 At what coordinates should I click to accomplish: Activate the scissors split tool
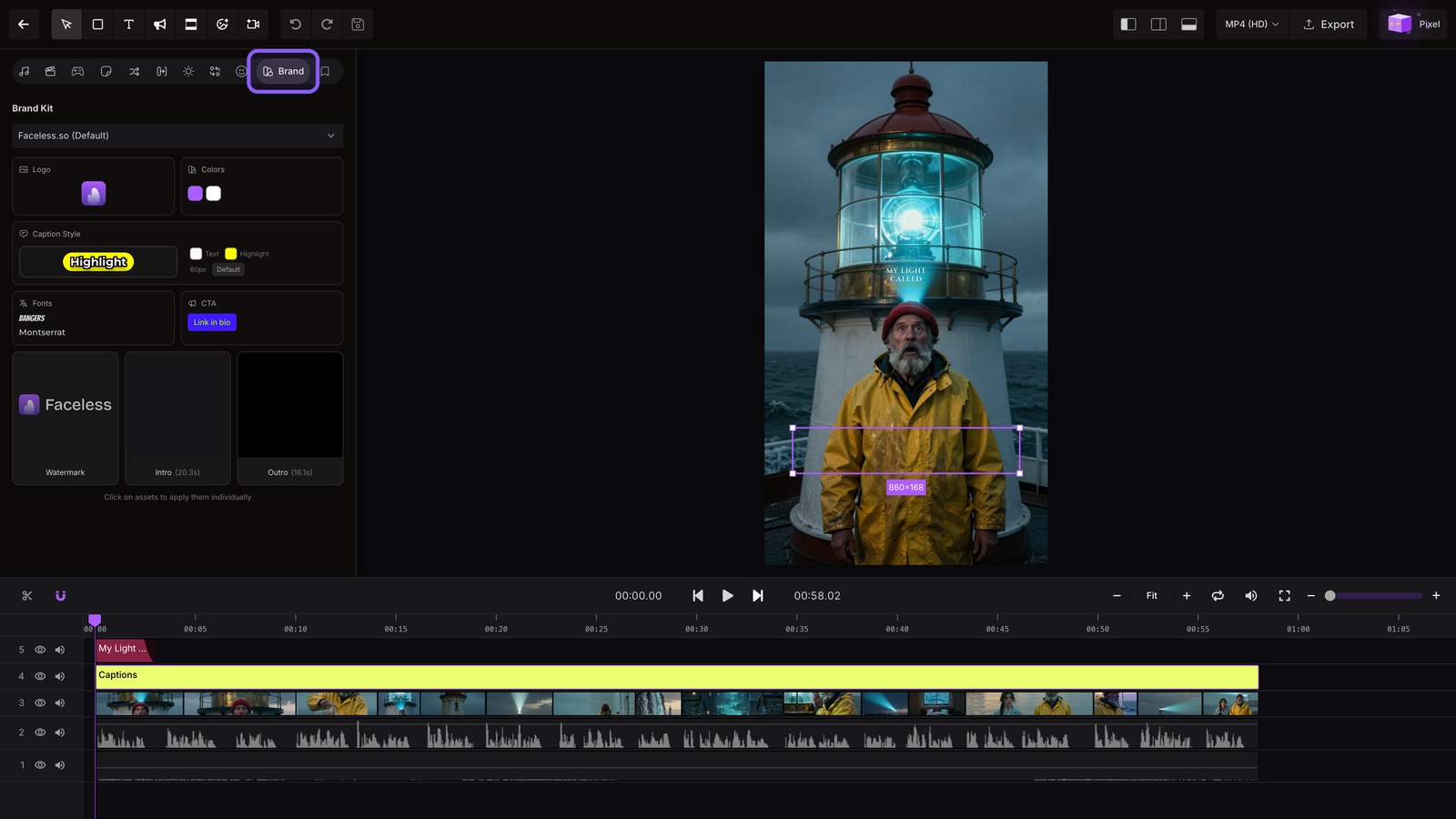click(27, 596)
